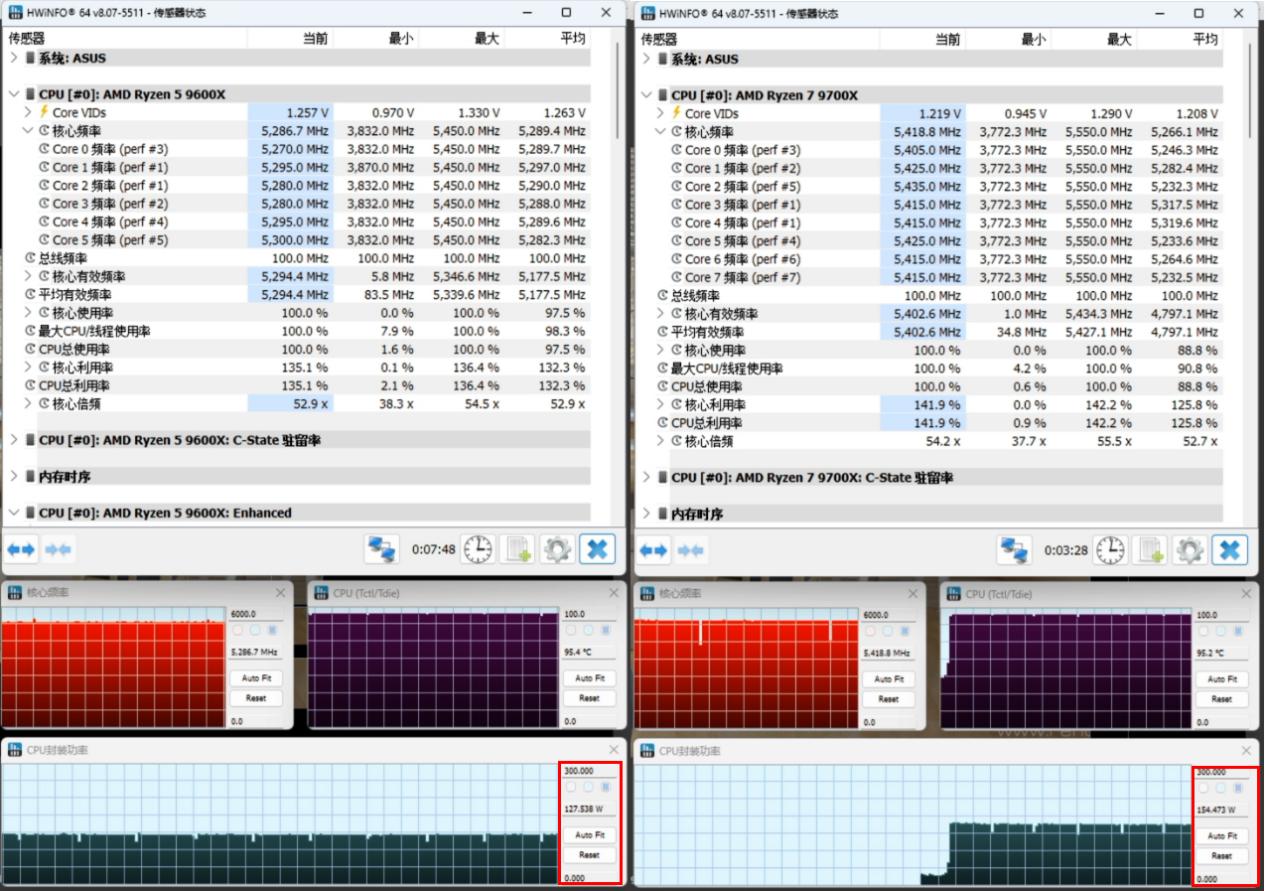Reset min/max with the clock icon beside 0:03:28
The image size is (1265, 891).
click(x=1110, y=550)
